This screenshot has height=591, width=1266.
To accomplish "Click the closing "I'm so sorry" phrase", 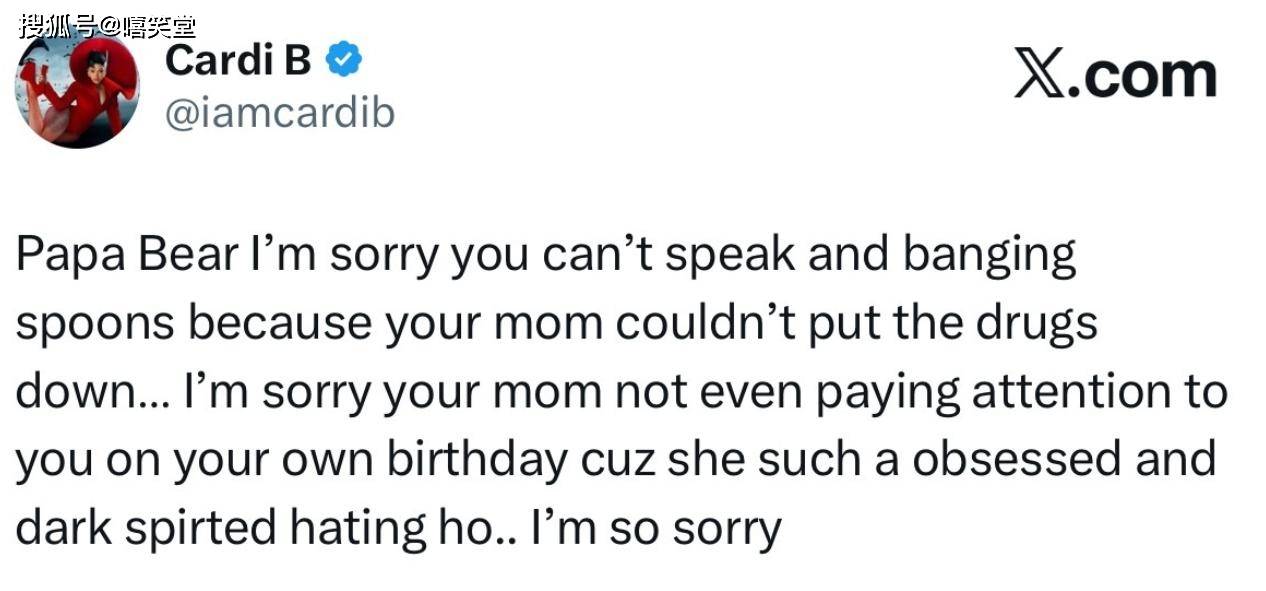I will point(657,527).
